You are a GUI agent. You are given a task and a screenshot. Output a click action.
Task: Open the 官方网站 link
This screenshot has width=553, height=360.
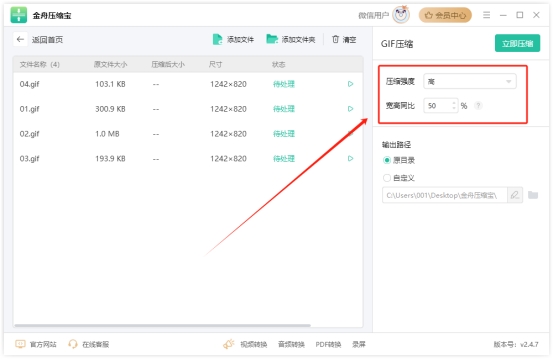(x=36, y=344)
